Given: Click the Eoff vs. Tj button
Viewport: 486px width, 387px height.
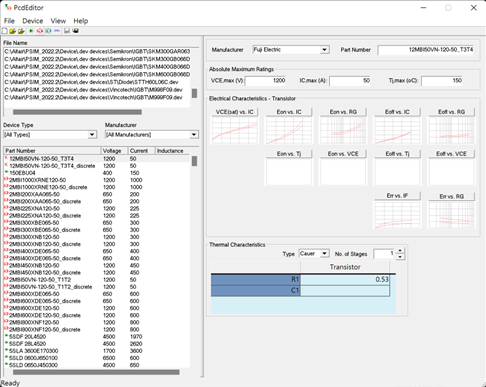Looking at the screenshot, I should [397, 154].
